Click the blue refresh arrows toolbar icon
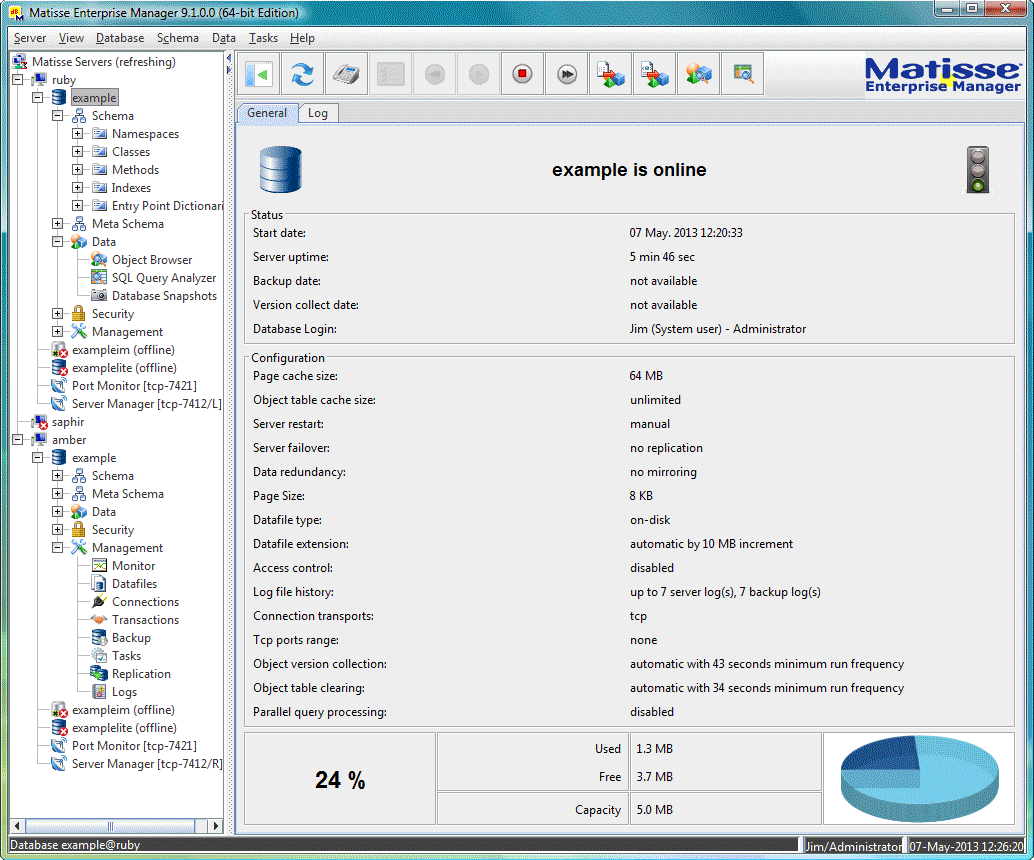Image resolution: width=1034 pixels, height=860 pixels. (303, 75)
